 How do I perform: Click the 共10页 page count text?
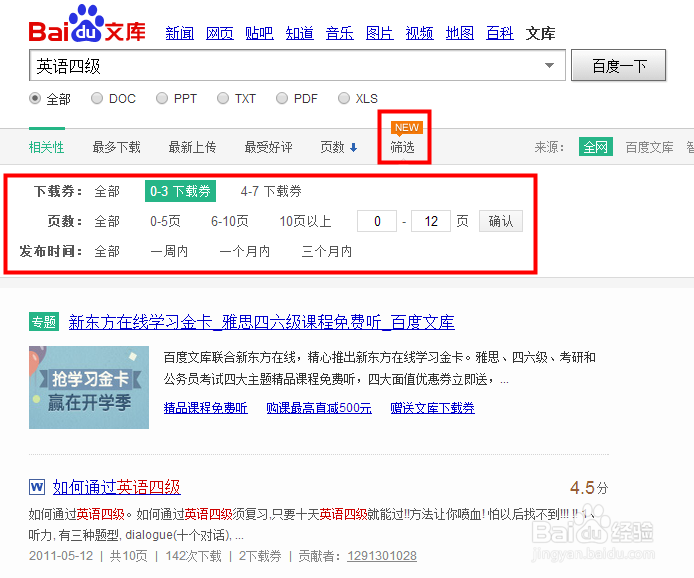click(x=128, y=555)
